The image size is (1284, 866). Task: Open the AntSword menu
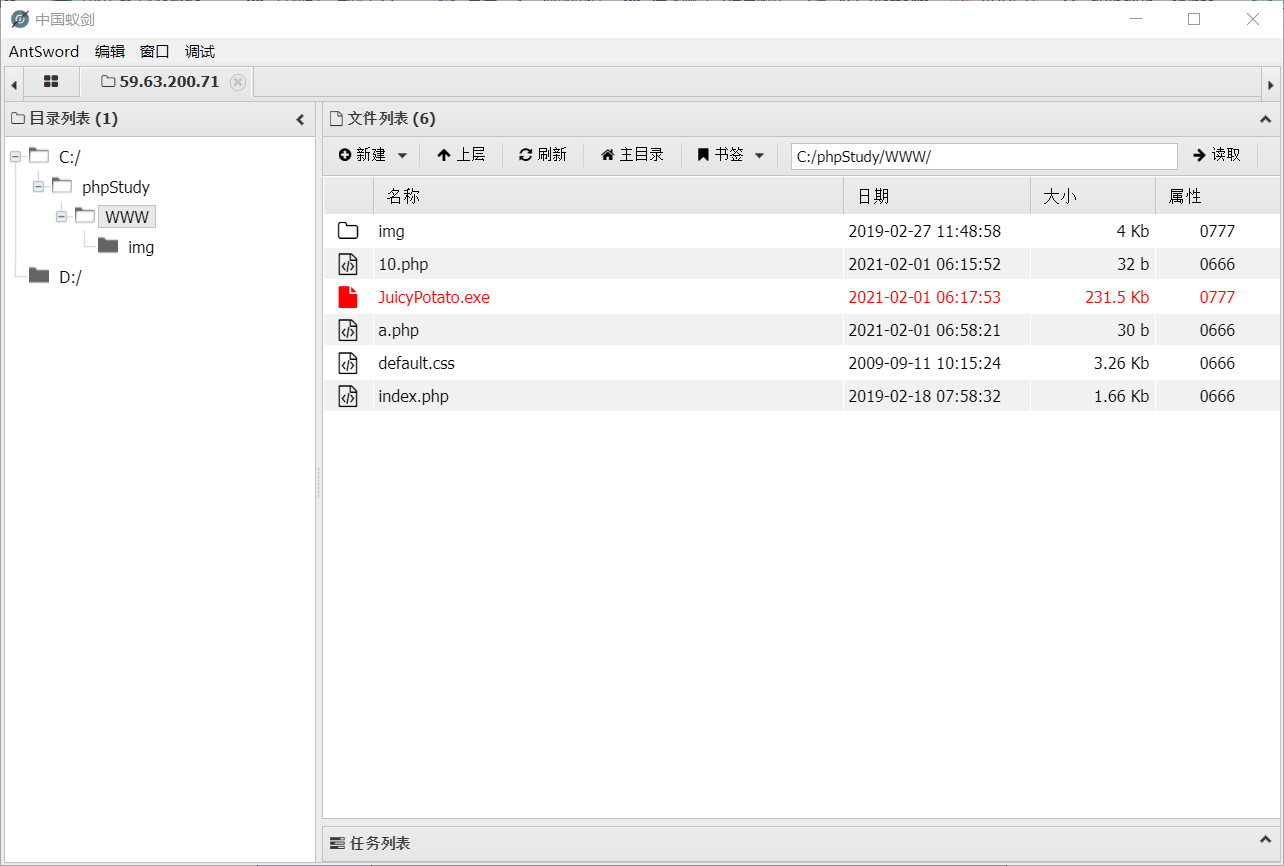click(x=44, y=52)
